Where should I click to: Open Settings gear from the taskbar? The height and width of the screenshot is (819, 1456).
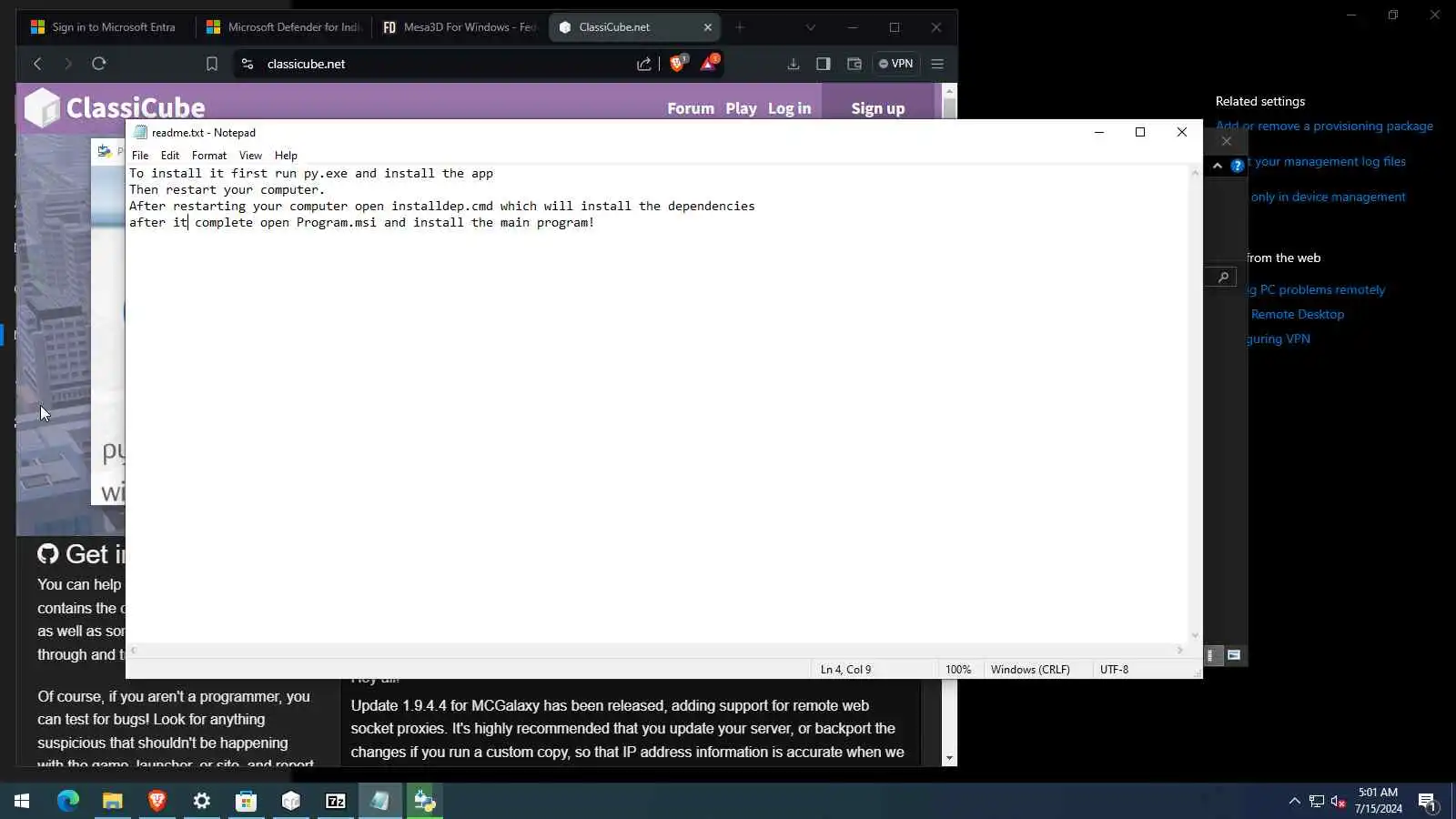pos(202,801)
